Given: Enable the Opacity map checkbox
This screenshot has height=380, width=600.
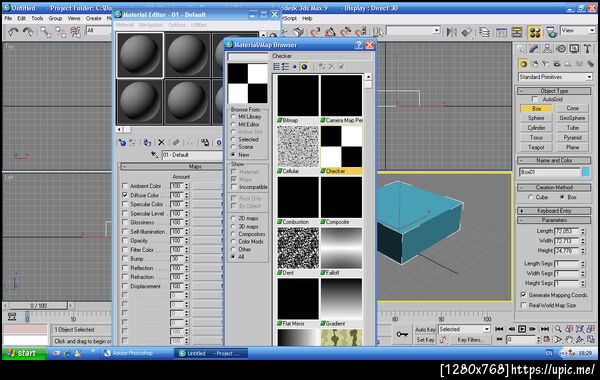Looking at the screenshot, I should (x=125, y=240).
